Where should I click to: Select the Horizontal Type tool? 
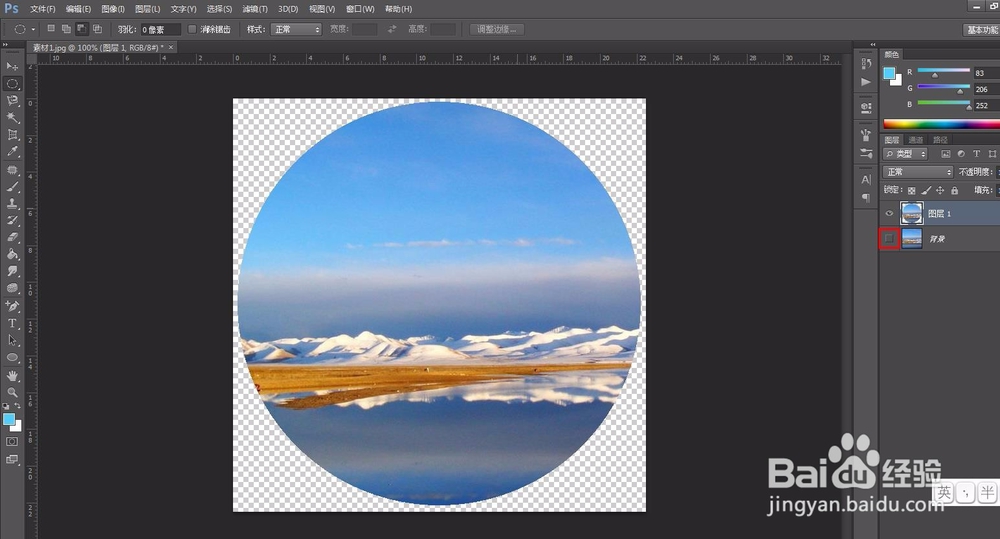pos(12,323)
